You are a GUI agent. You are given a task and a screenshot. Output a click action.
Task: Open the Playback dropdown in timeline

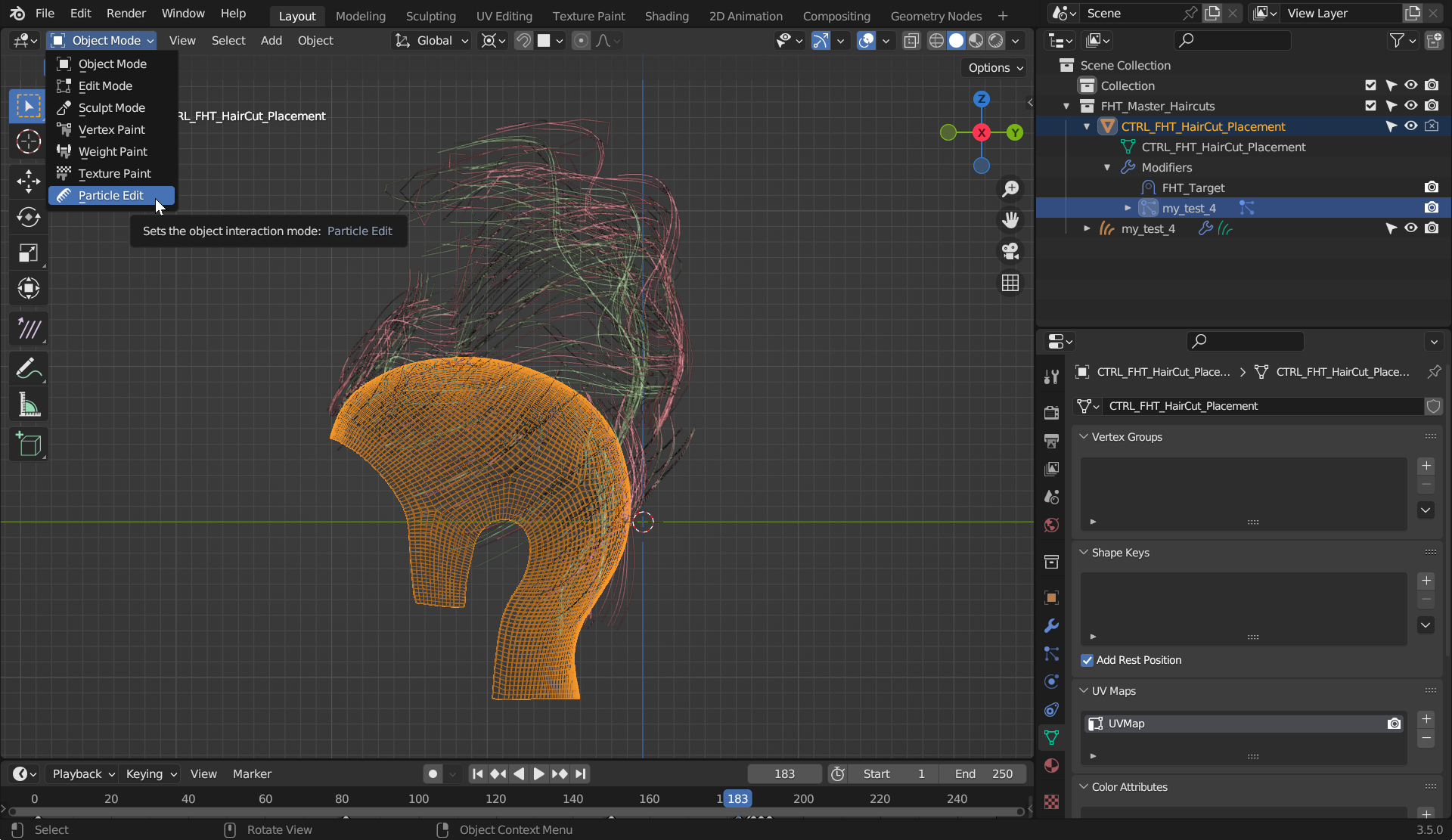pos(82,773)
